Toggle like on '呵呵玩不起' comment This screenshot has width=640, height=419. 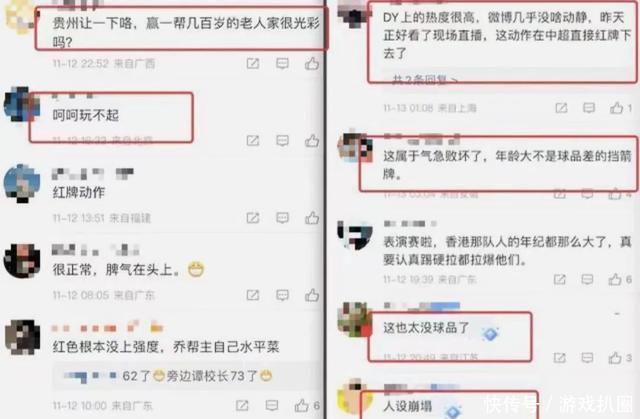(x=312, y=141)
